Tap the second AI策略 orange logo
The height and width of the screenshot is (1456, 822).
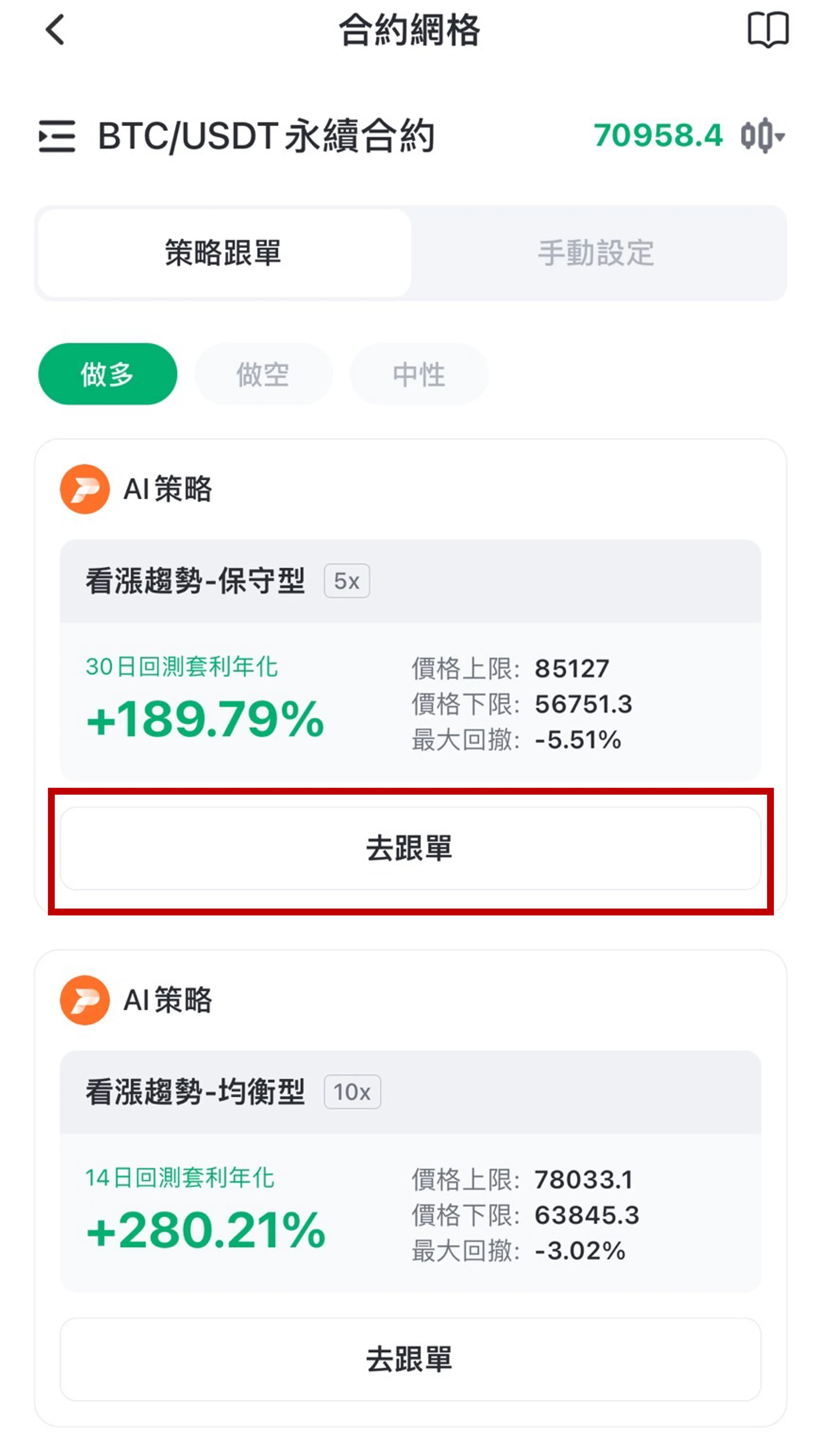click(x=85, y=999)
